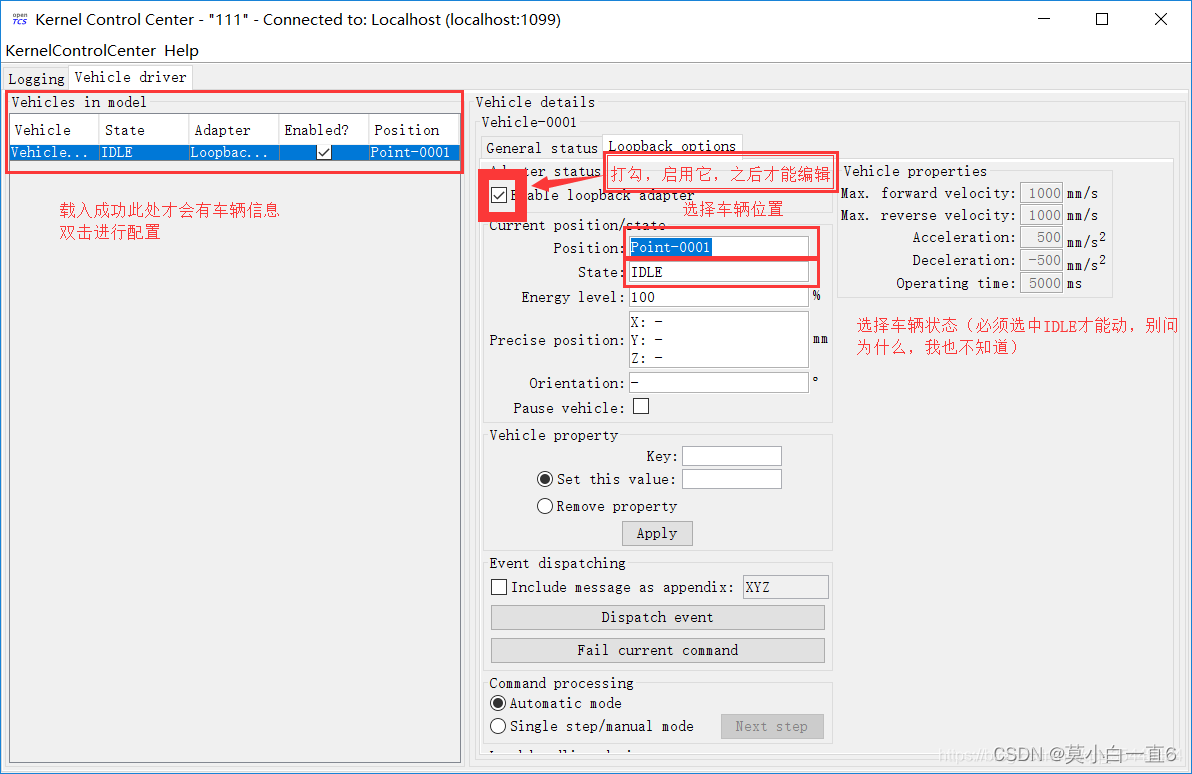The width and height of the screenshot is (1192, 774).
Task: Select the Vehicle... cell in the table row
Action: pos(54,152)
